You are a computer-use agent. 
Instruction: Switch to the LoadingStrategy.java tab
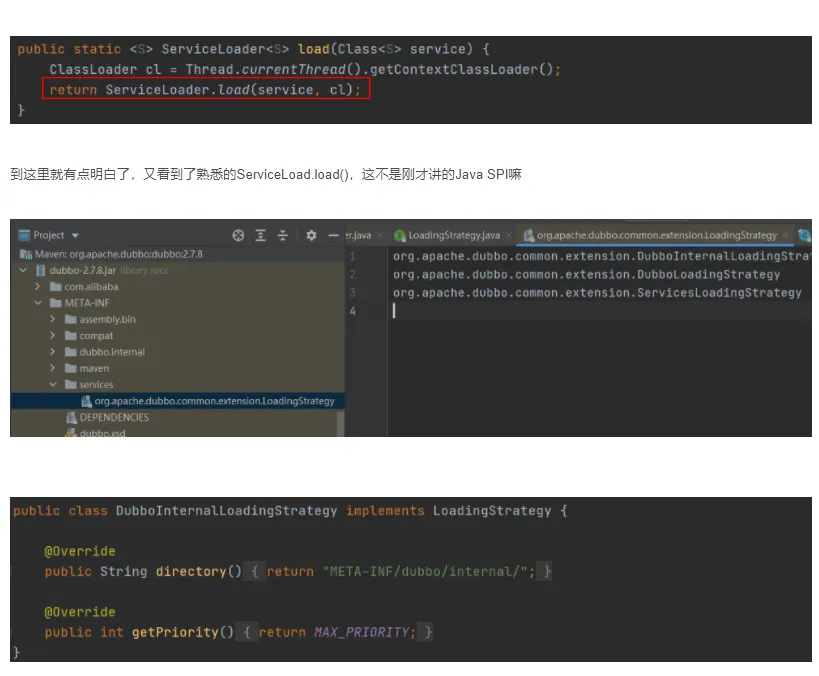453,236
